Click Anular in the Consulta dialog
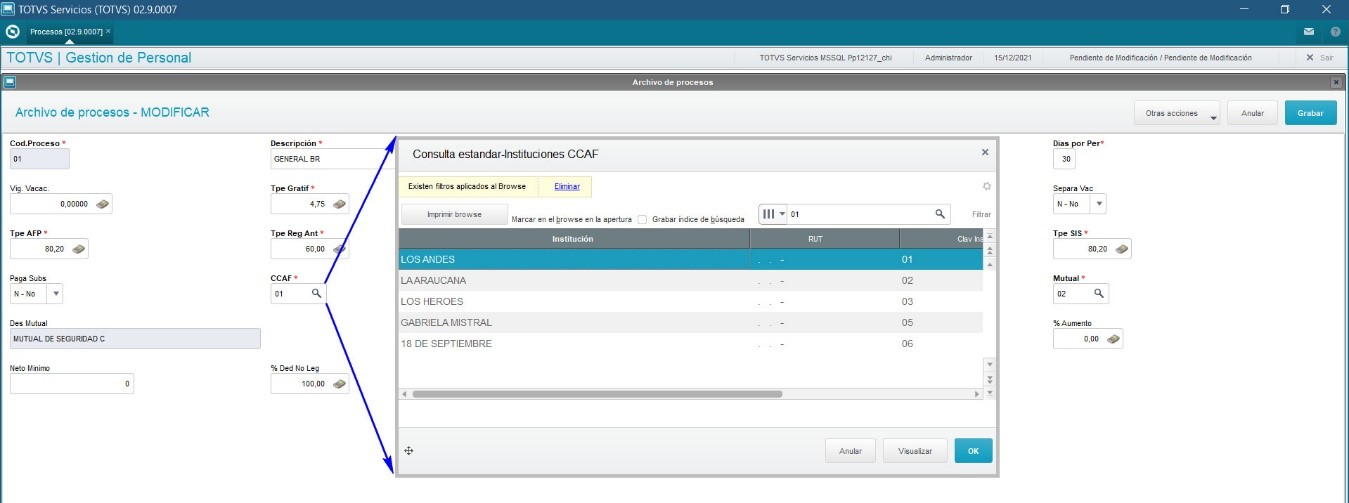Viewport: 1349px width, 503px height. (x=851, y=451)
